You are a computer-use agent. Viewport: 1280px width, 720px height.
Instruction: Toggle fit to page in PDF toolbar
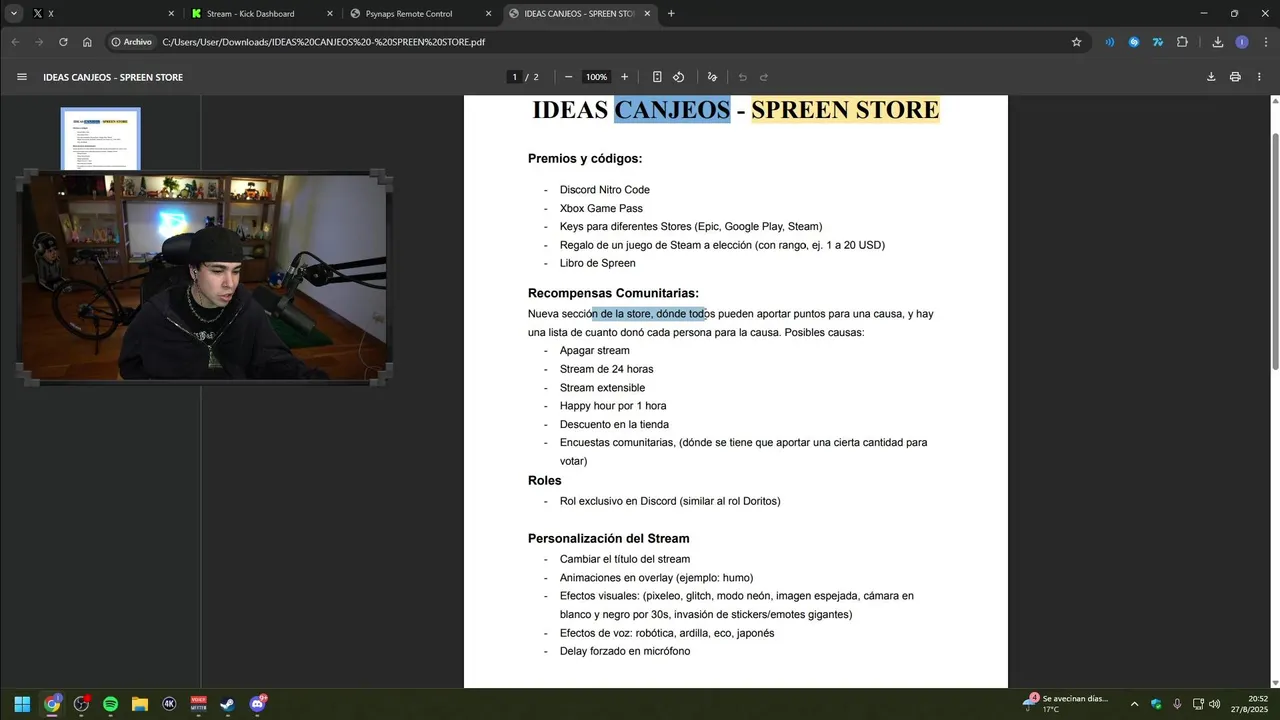[x=657, y=77]
